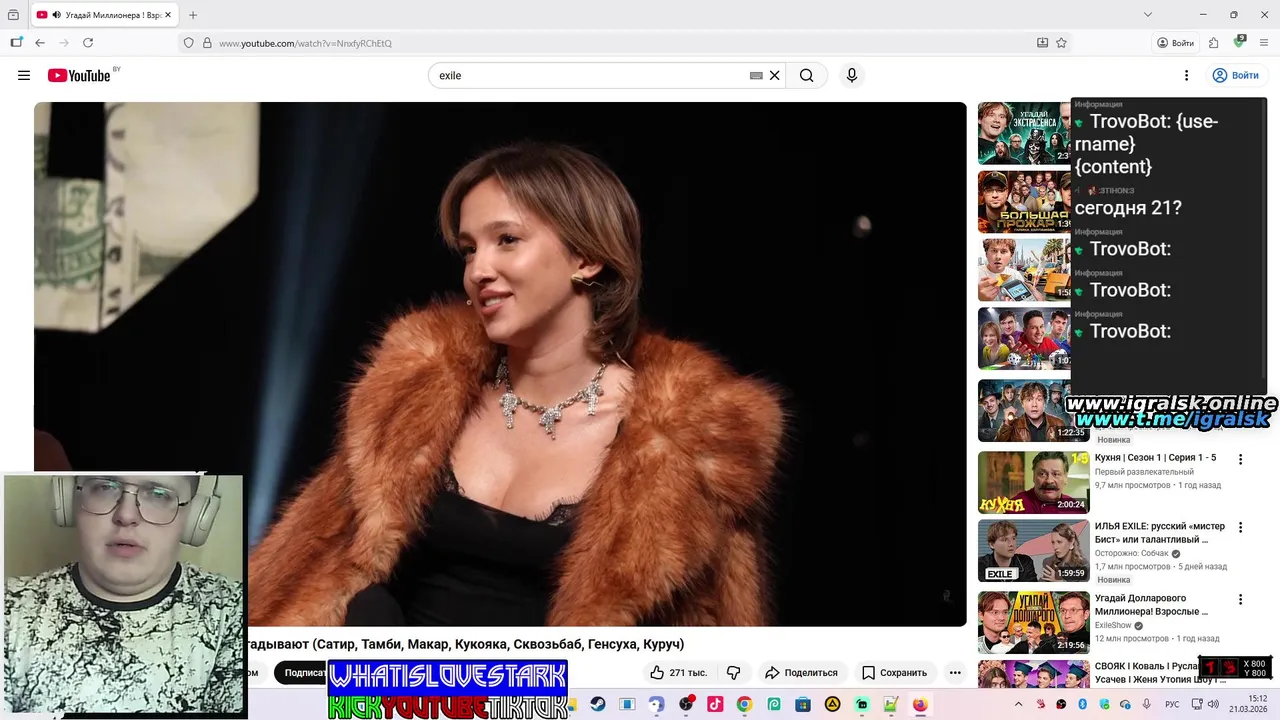Mute the tab via speaker icon on tab
The width and height of the screenshot is (1280, 720).
pyautogui.click(x=56, y=15)
